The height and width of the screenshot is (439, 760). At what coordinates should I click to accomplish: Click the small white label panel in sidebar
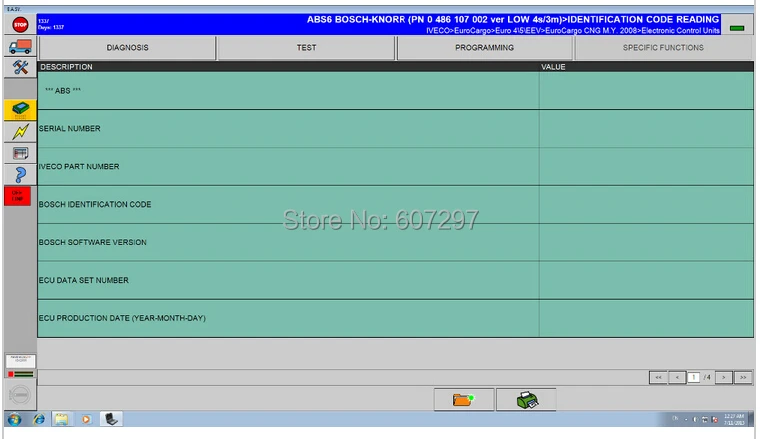[x=20, y=361]
